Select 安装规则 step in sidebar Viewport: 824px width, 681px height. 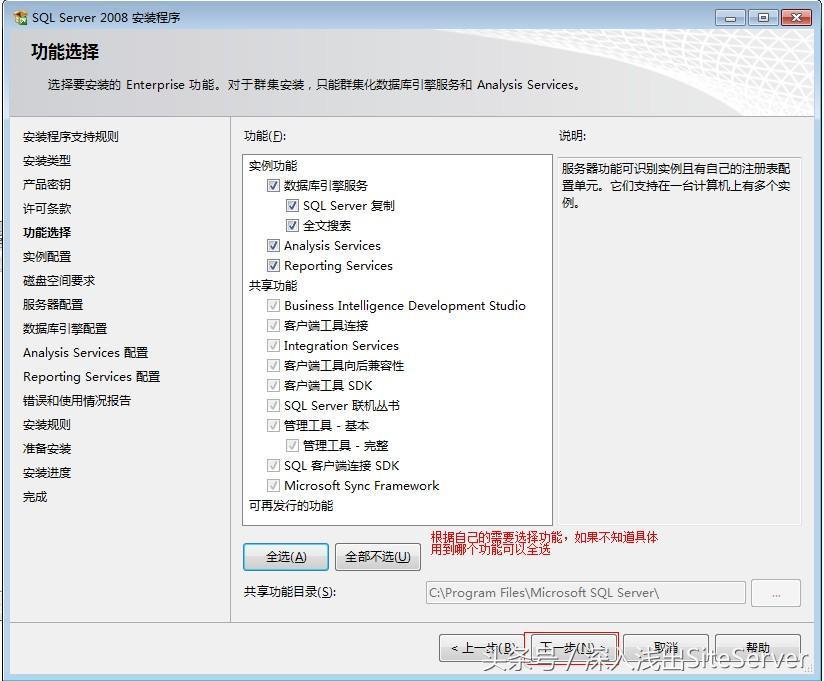coord(47,425)
